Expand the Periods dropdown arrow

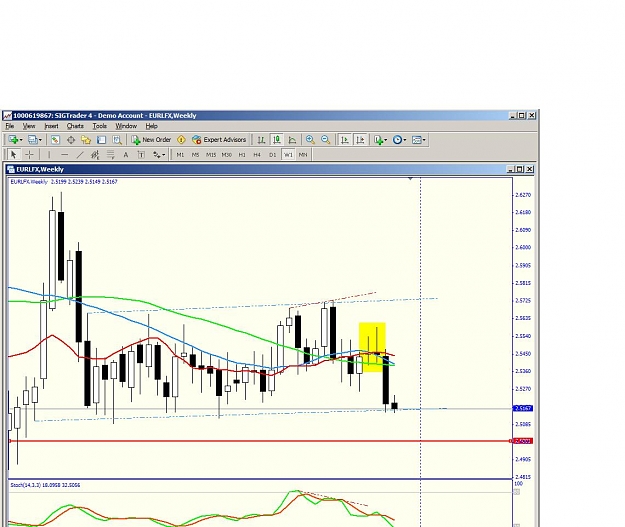[x=405, y=140]
